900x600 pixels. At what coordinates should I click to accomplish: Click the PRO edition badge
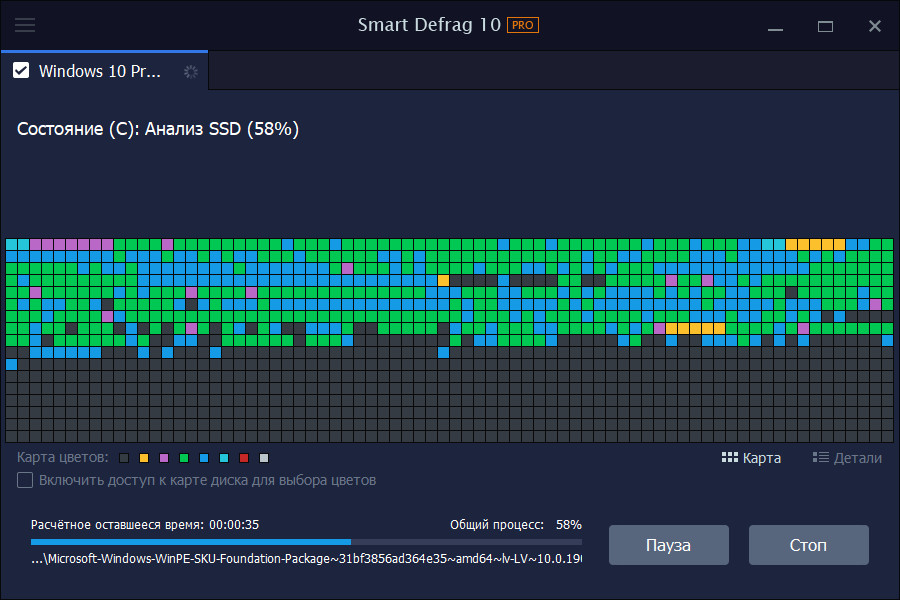coord(522,25)
